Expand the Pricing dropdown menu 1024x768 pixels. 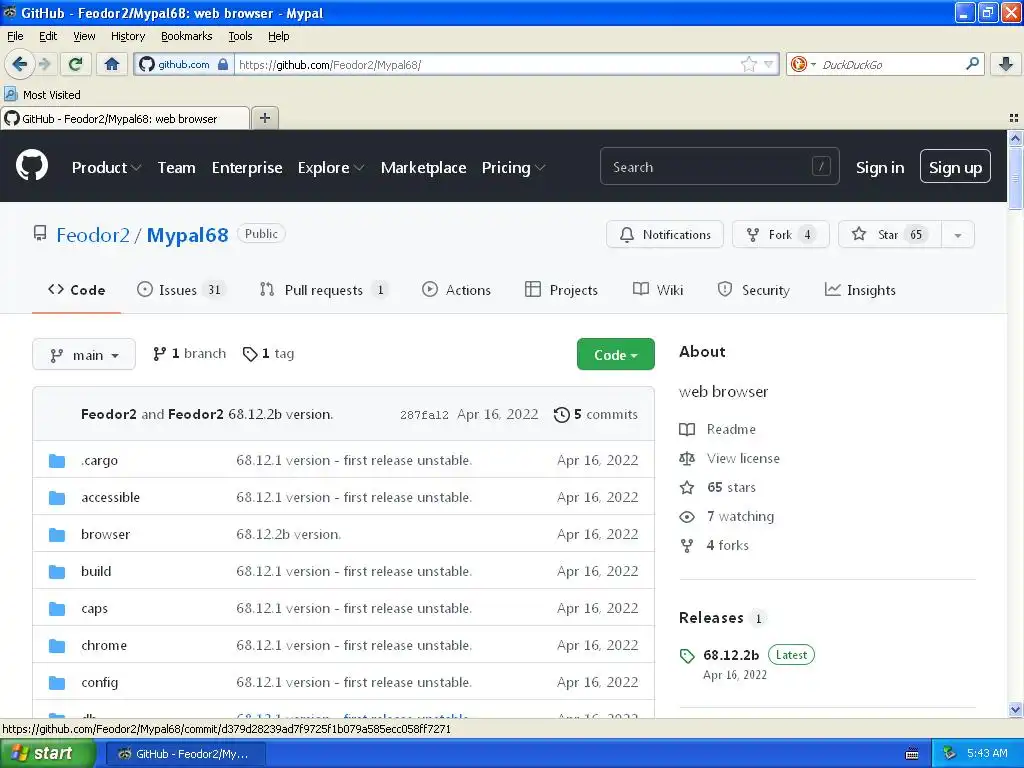point(513,167)
